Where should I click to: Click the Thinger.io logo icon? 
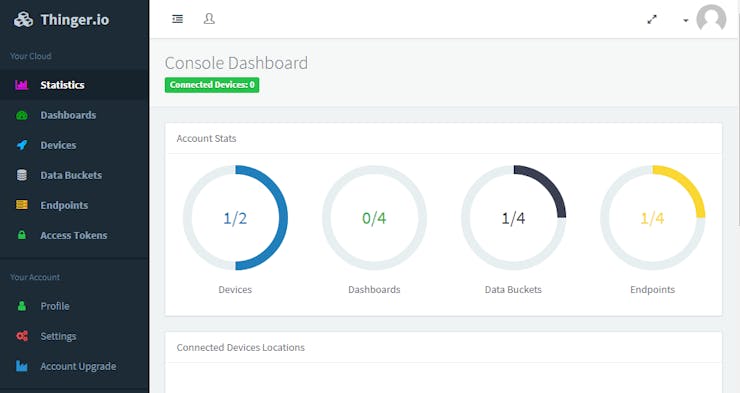tap(23, 19)
